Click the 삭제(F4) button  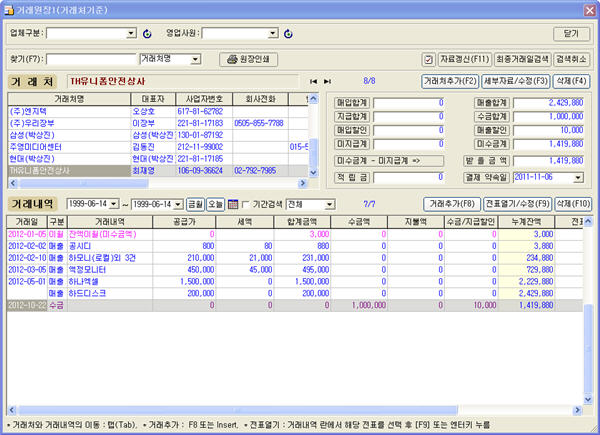(571, 81)
